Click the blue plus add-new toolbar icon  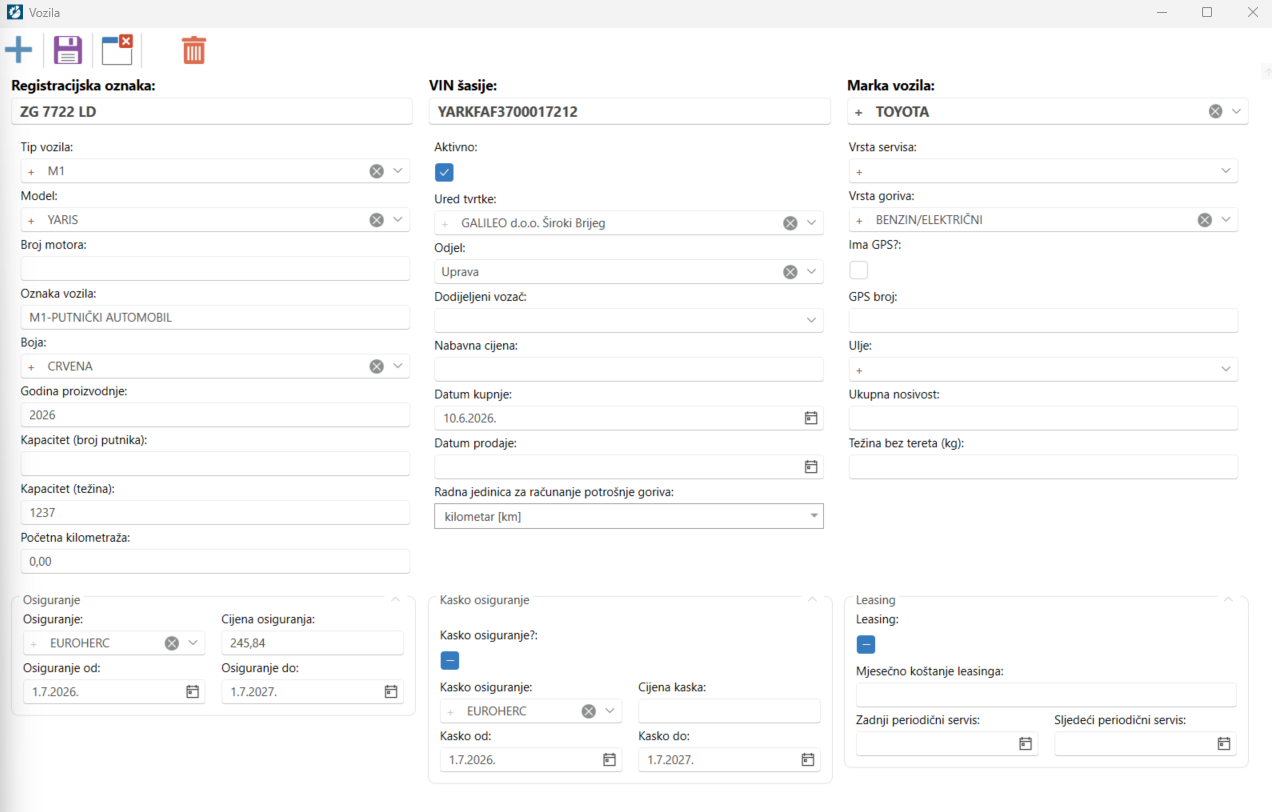pyautogui.click(x=18, y=50)
